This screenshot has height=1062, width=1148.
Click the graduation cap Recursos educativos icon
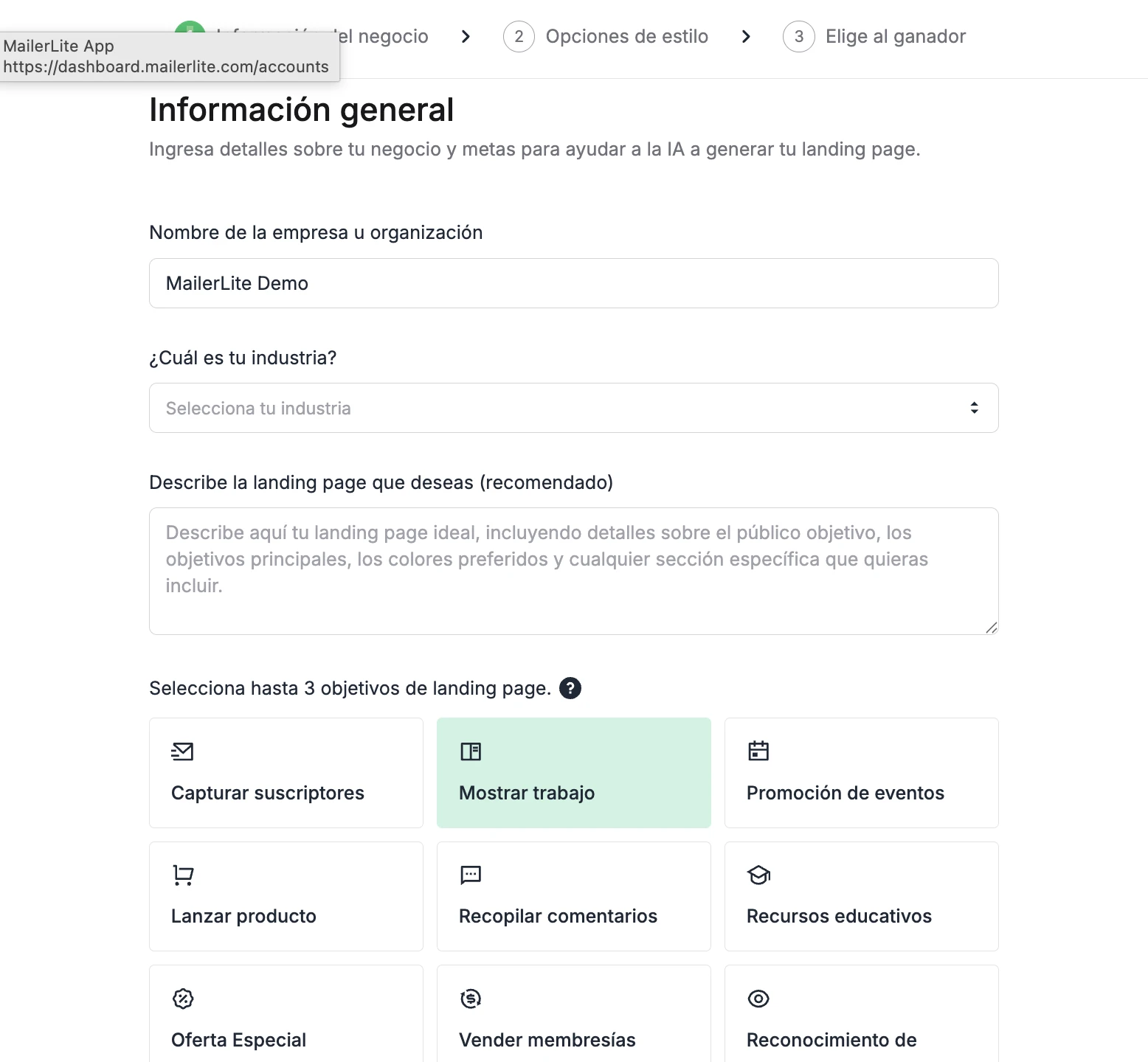point(758,875)
